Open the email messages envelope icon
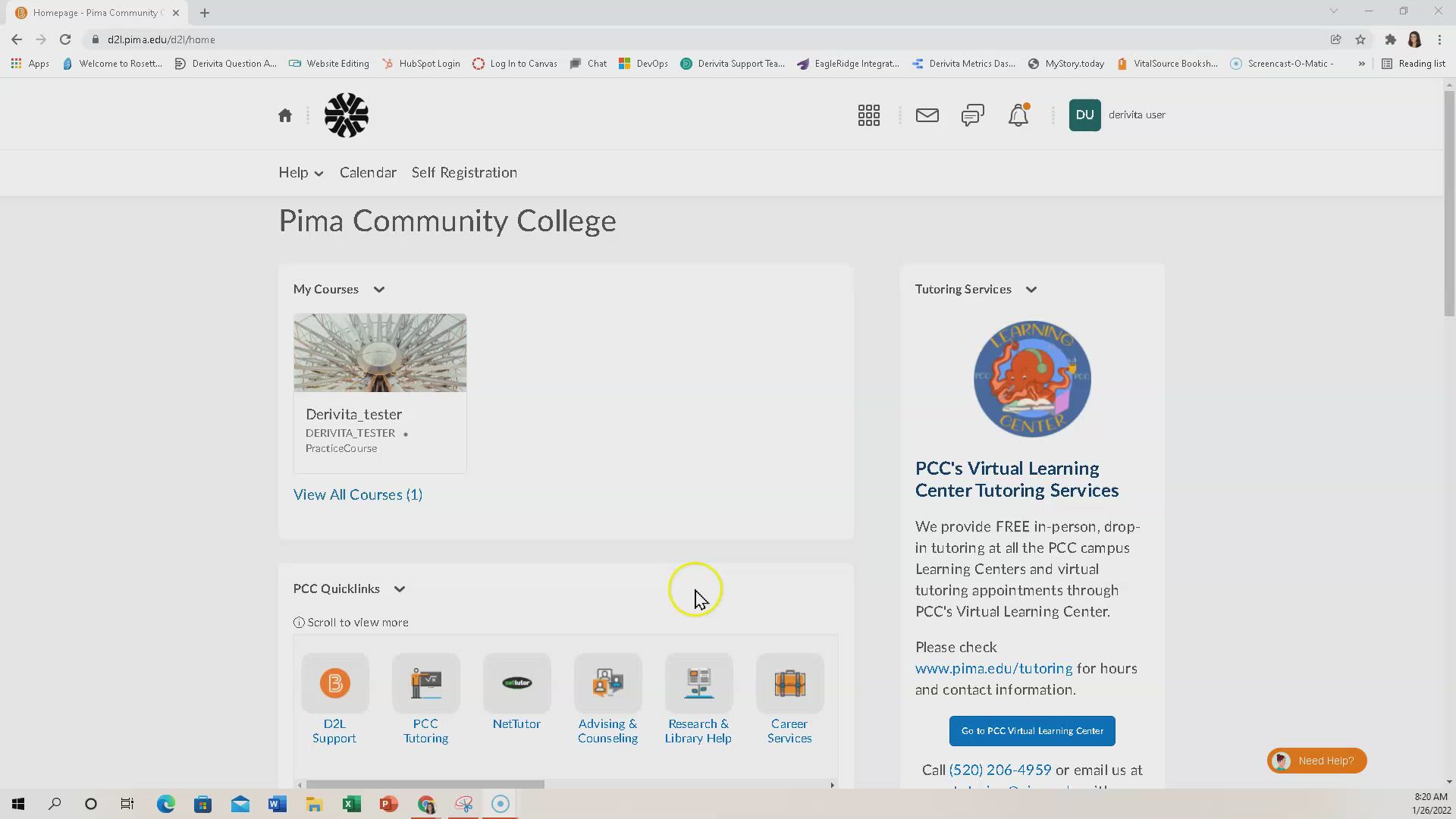This screenshot has width=1456, height=819. [x=927, y=115]
